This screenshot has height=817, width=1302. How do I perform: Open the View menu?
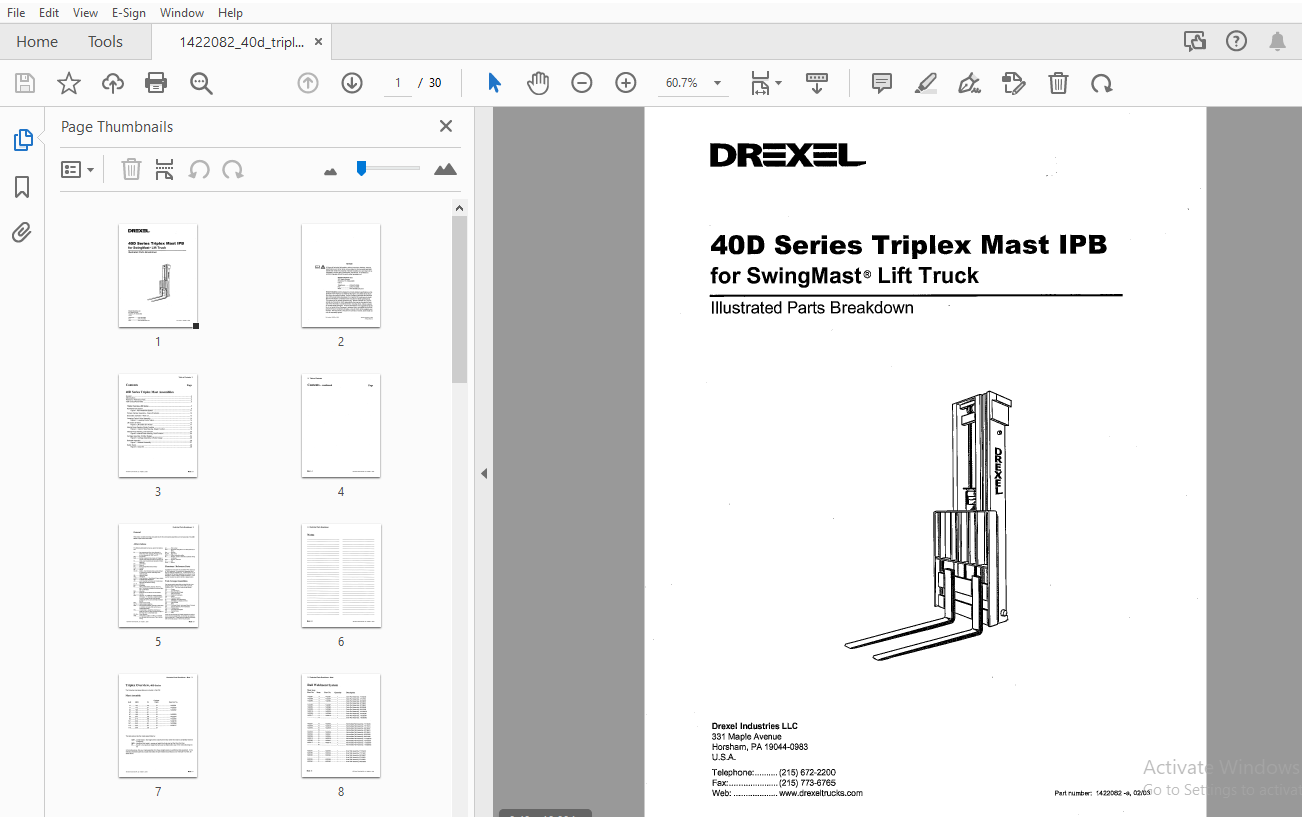[x=86, y=12]
